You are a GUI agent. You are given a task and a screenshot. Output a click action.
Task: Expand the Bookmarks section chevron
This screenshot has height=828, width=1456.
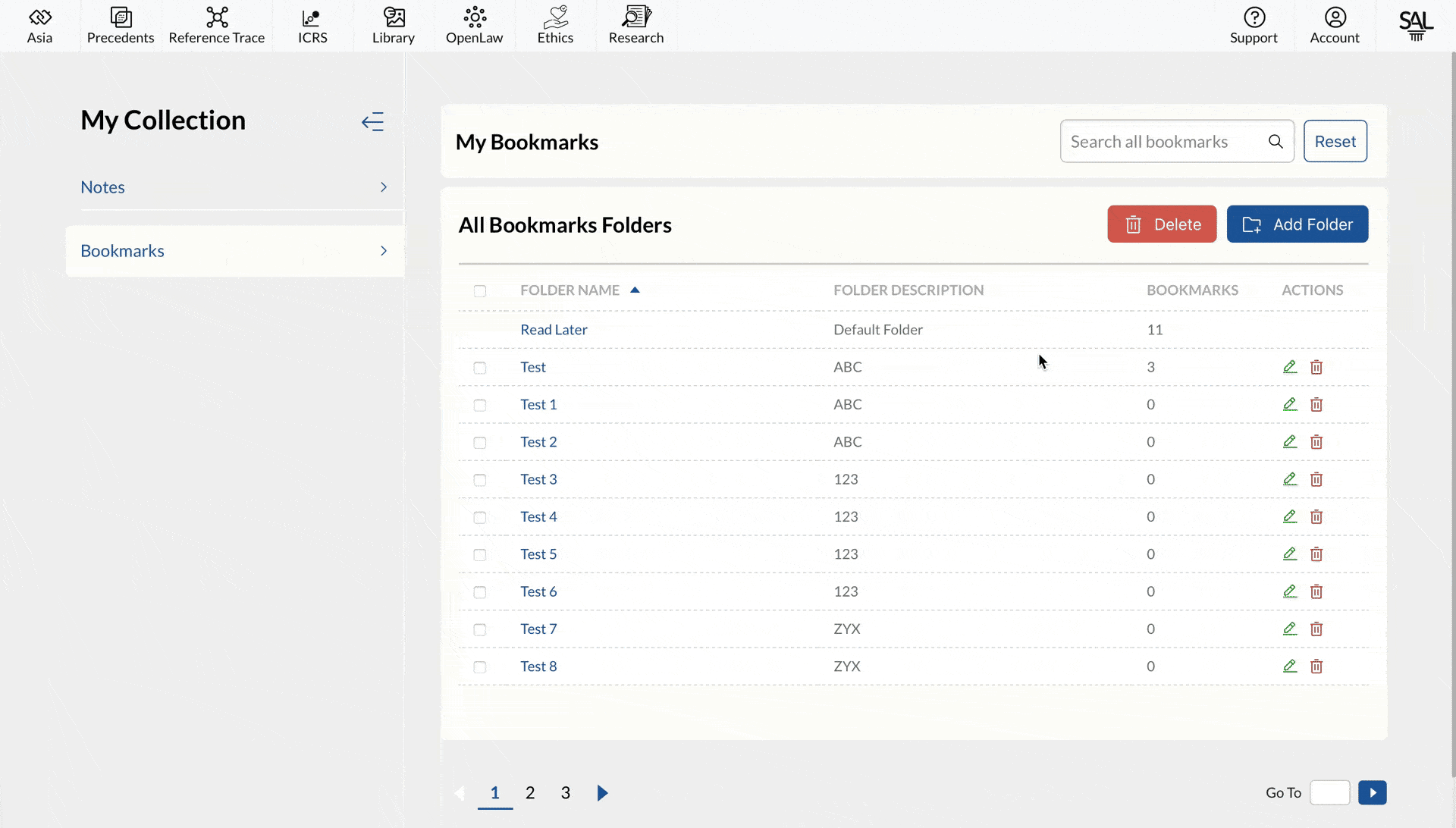(x=384, y=251)
